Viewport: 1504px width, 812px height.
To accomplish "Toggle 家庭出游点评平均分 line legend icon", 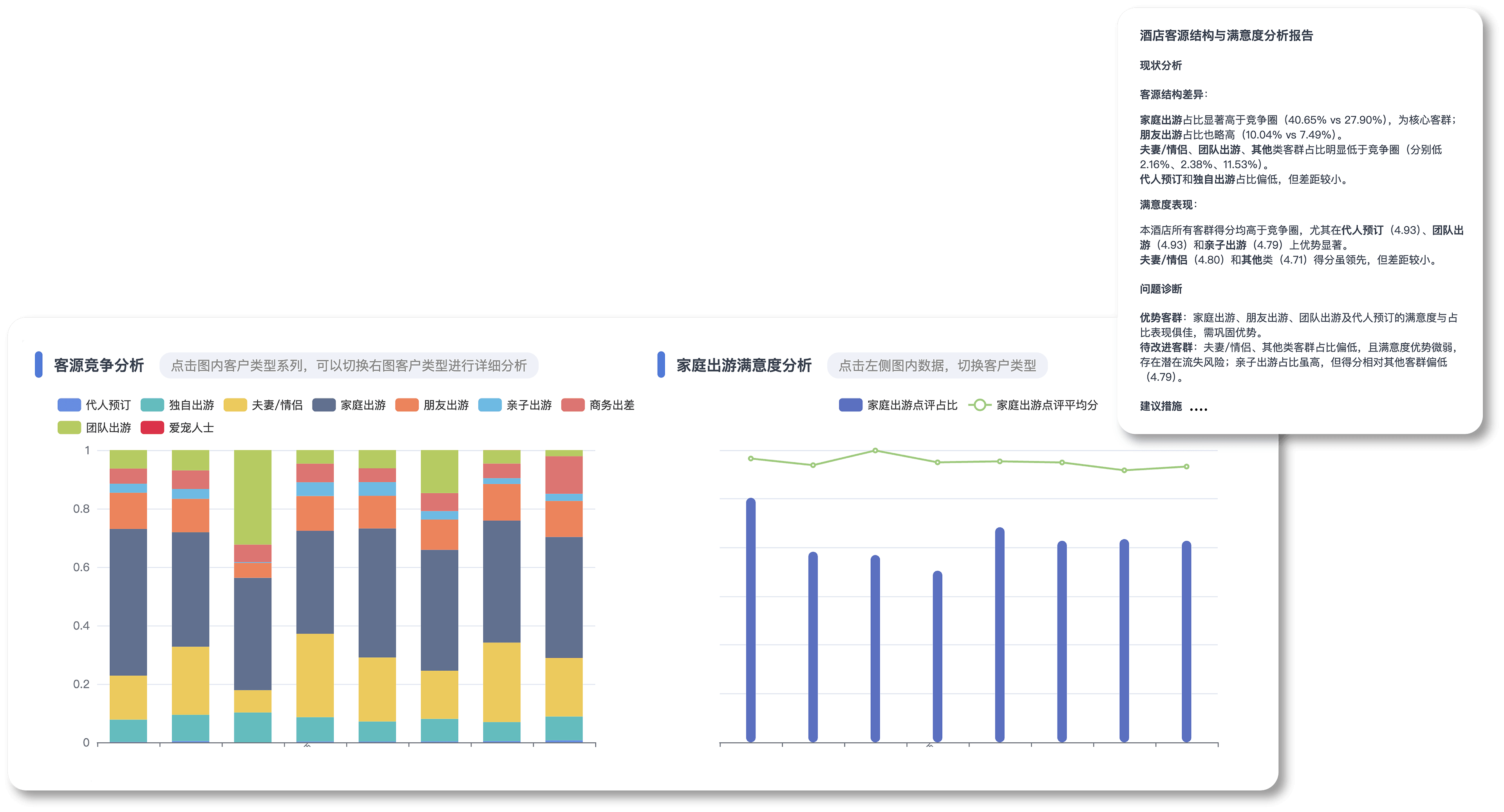I will click(980, 405).
